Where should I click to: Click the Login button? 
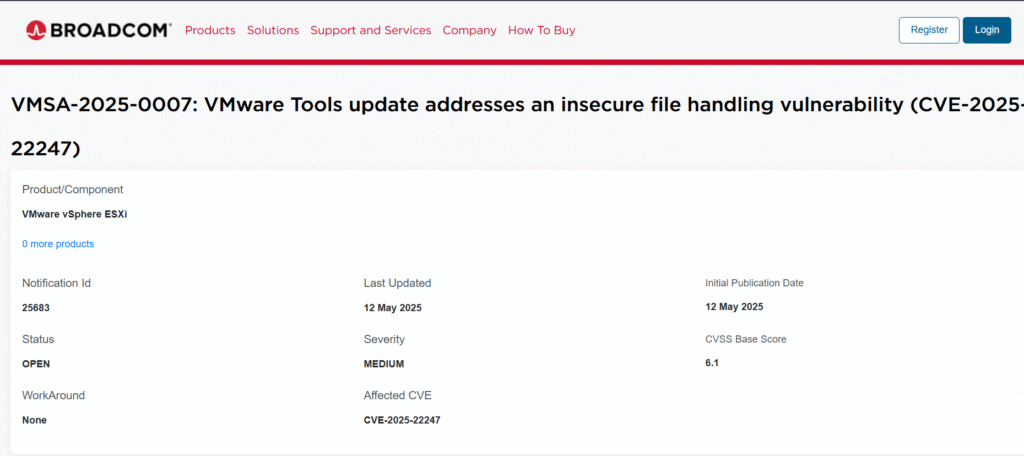coord(987,30)
